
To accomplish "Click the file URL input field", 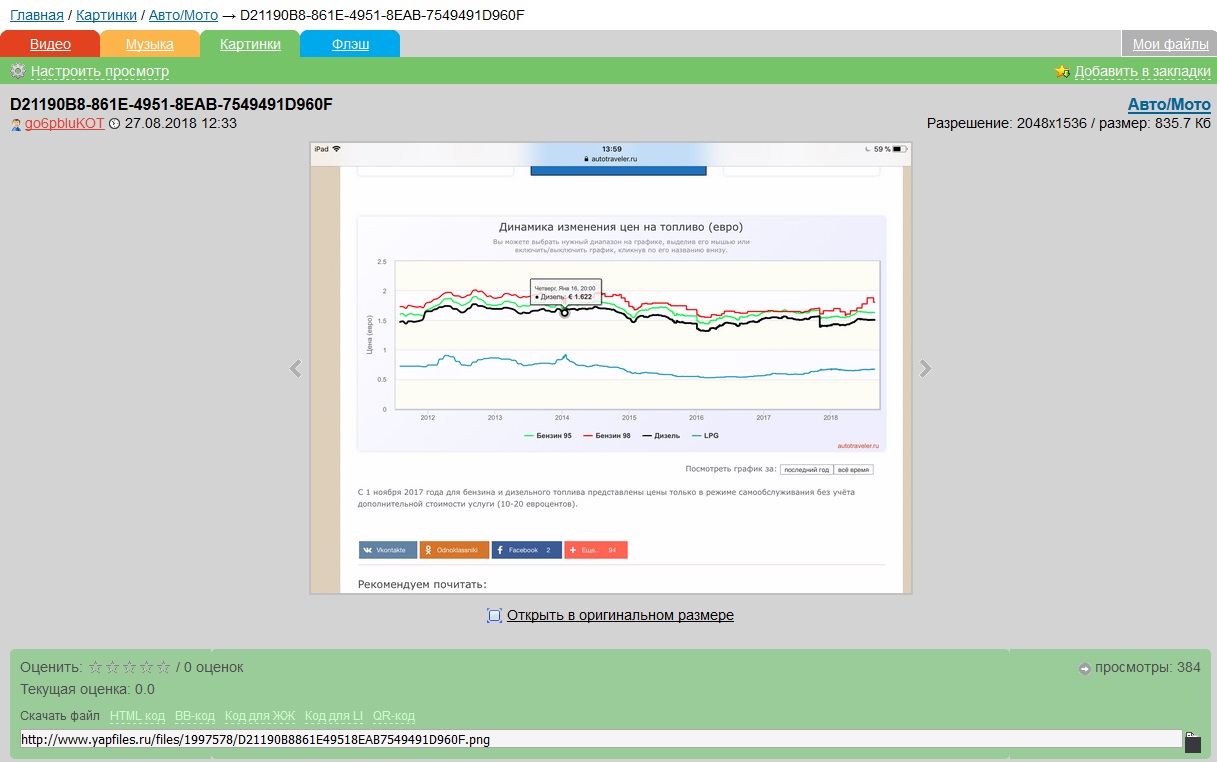I will (601, 739).
